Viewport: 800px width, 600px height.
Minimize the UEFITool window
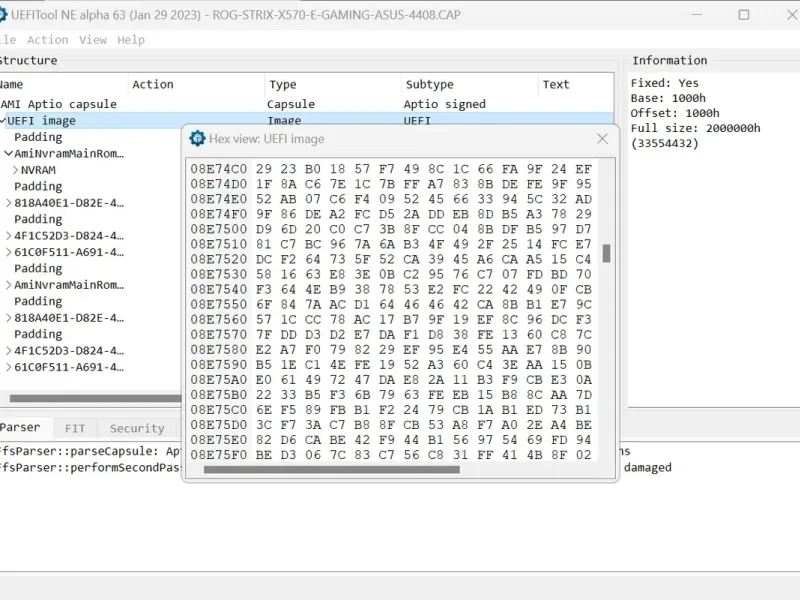coord(697,15)
